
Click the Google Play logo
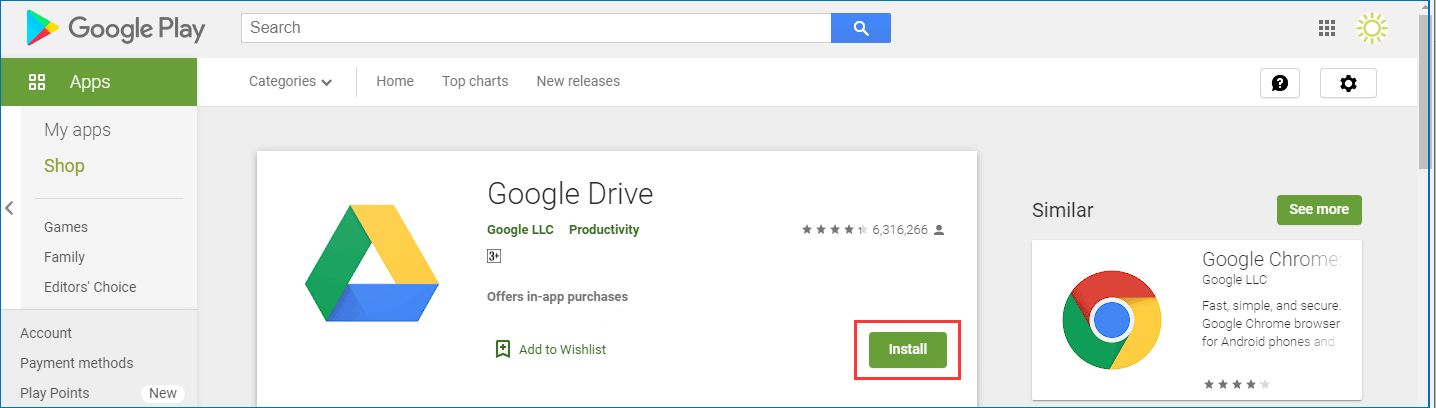[x=115, y=28]
